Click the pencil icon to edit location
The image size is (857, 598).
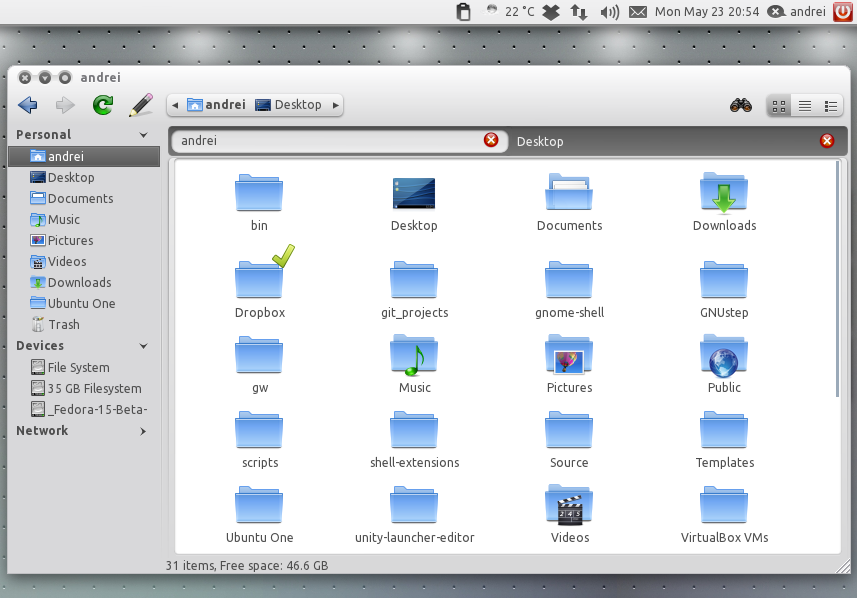tap(140, 105)
